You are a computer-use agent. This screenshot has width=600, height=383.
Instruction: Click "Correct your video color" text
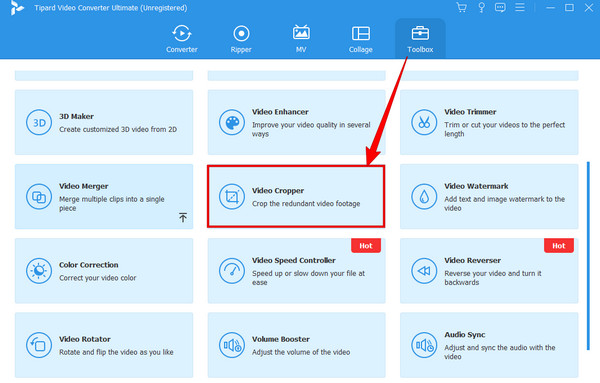coord(98,278)
